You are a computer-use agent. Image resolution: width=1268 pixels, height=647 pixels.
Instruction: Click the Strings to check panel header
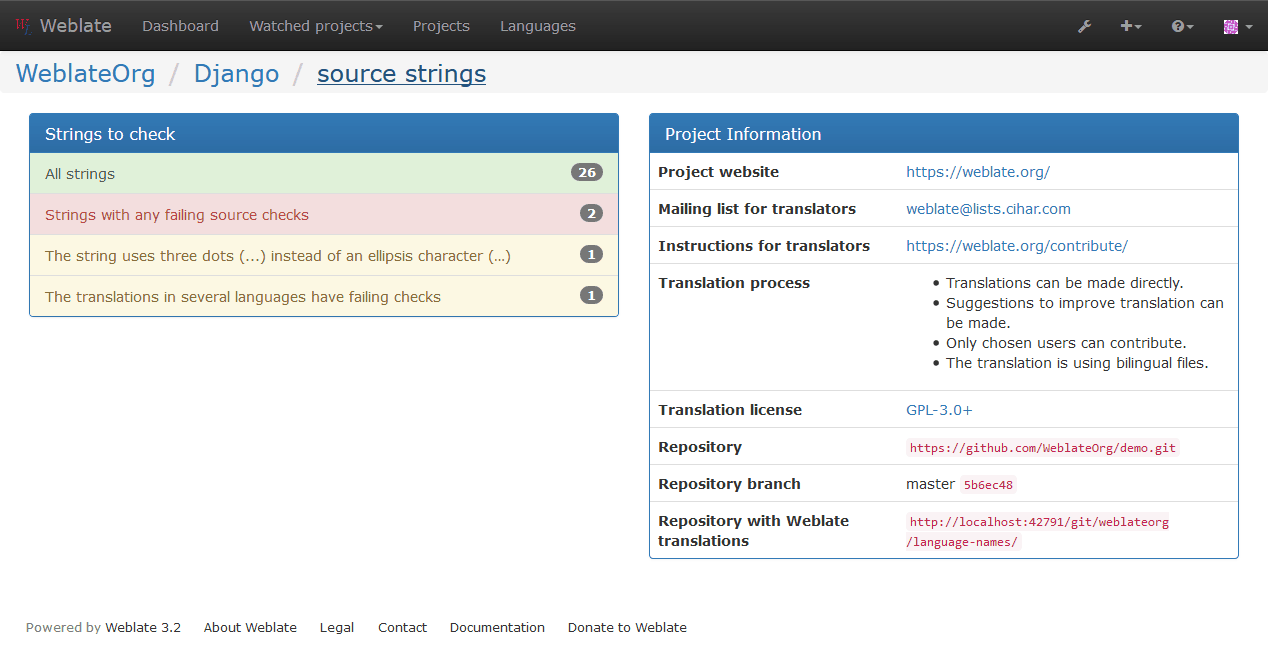point(324,134)
